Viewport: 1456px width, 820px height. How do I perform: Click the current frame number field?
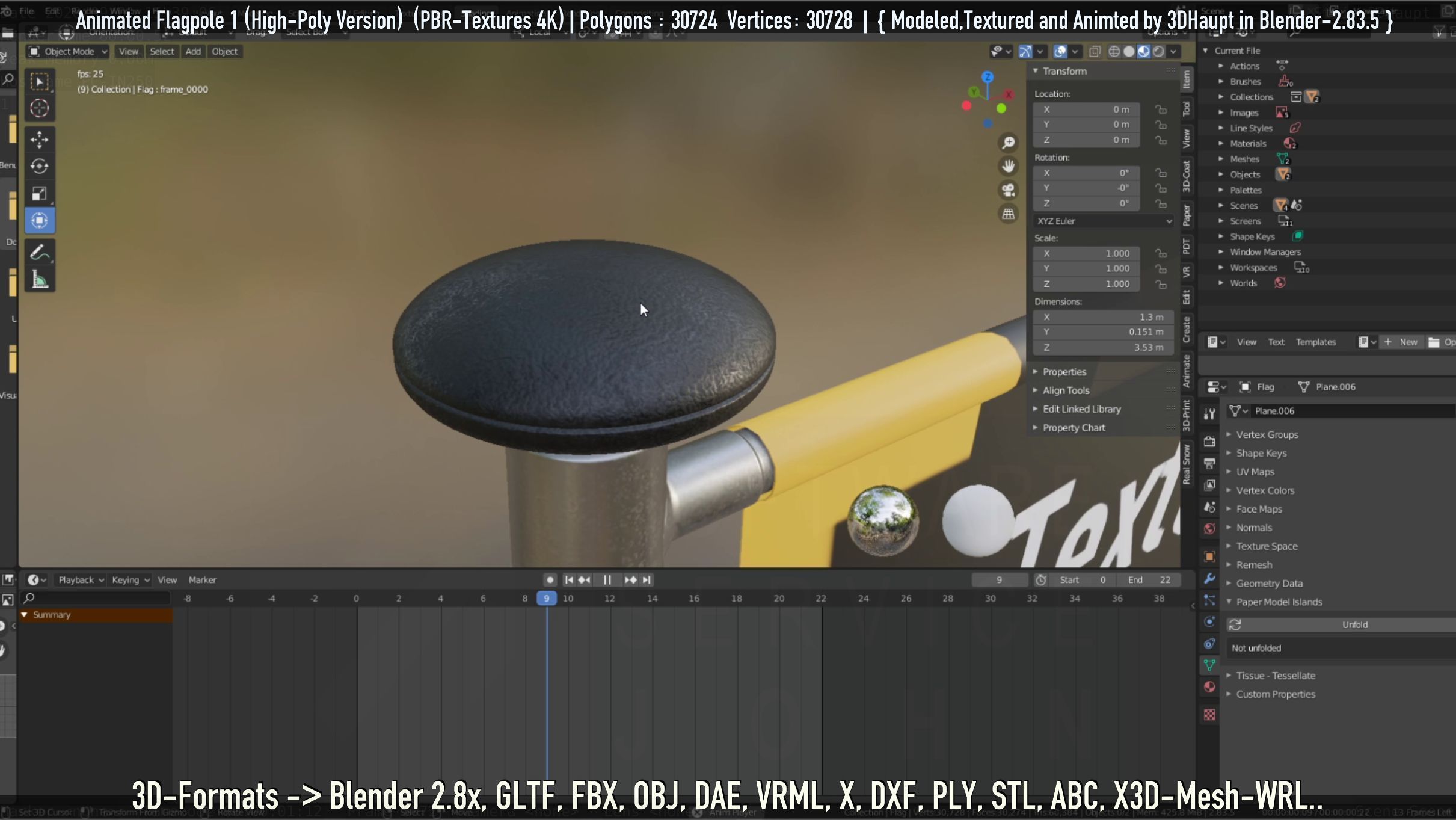pos(1000,580)
